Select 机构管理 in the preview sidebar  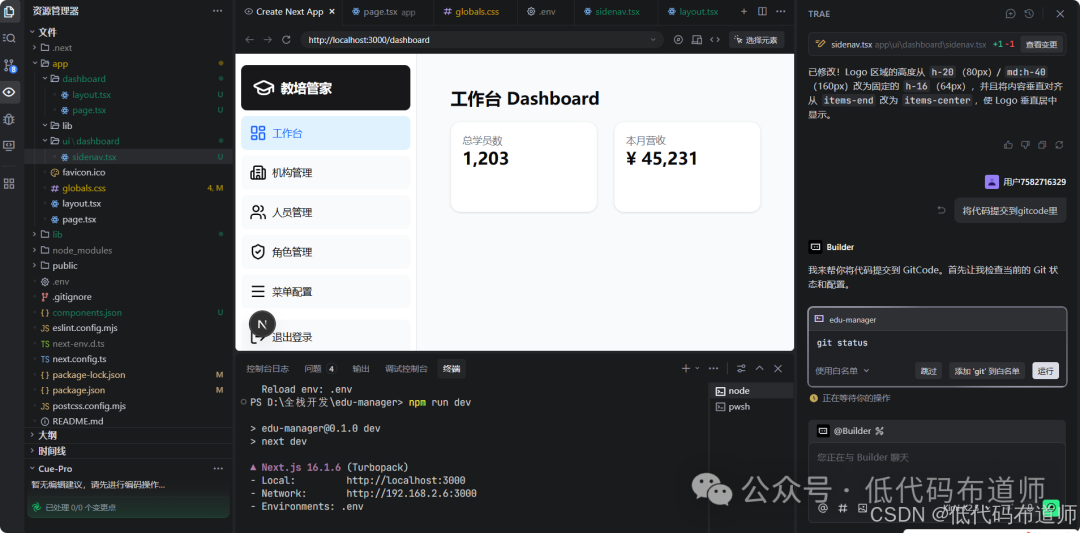[292, 173]
